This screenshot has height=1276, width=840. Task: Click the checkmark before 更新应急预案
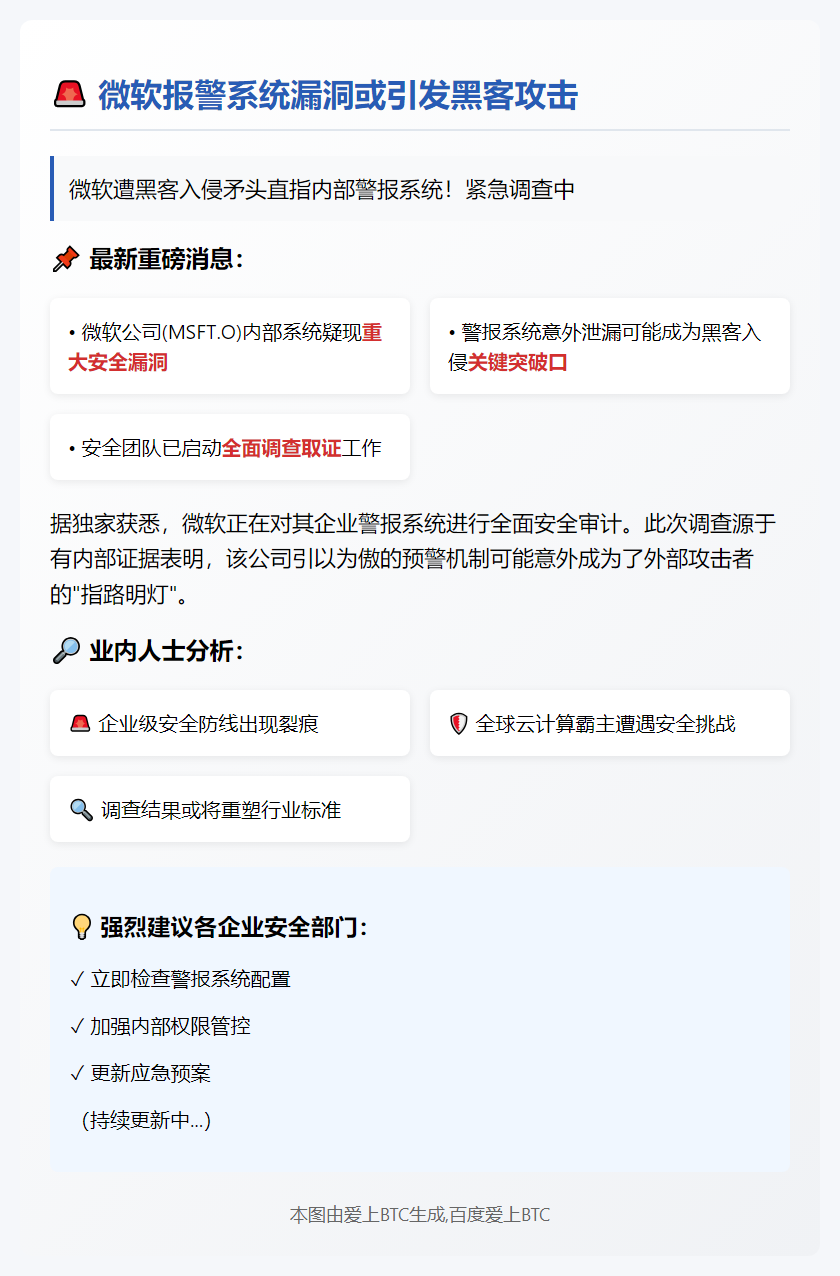click(x=77, y=1074)
